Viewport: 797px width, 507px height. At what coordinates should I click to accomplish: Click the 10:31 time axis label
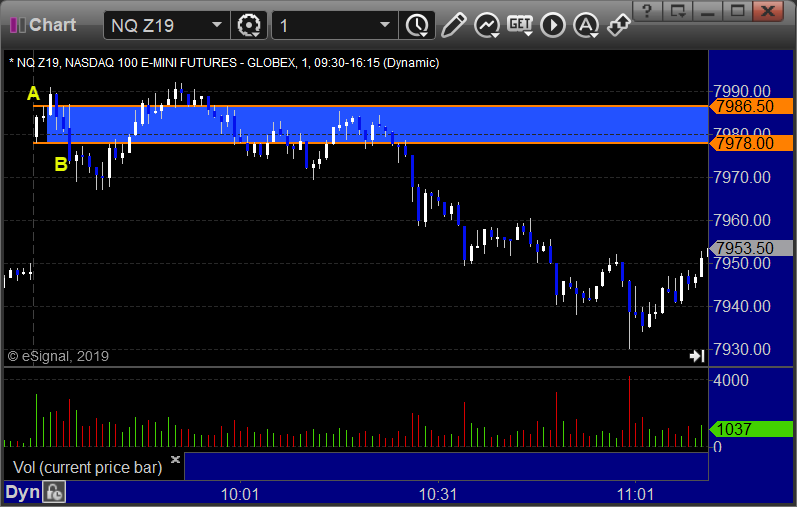438,494
